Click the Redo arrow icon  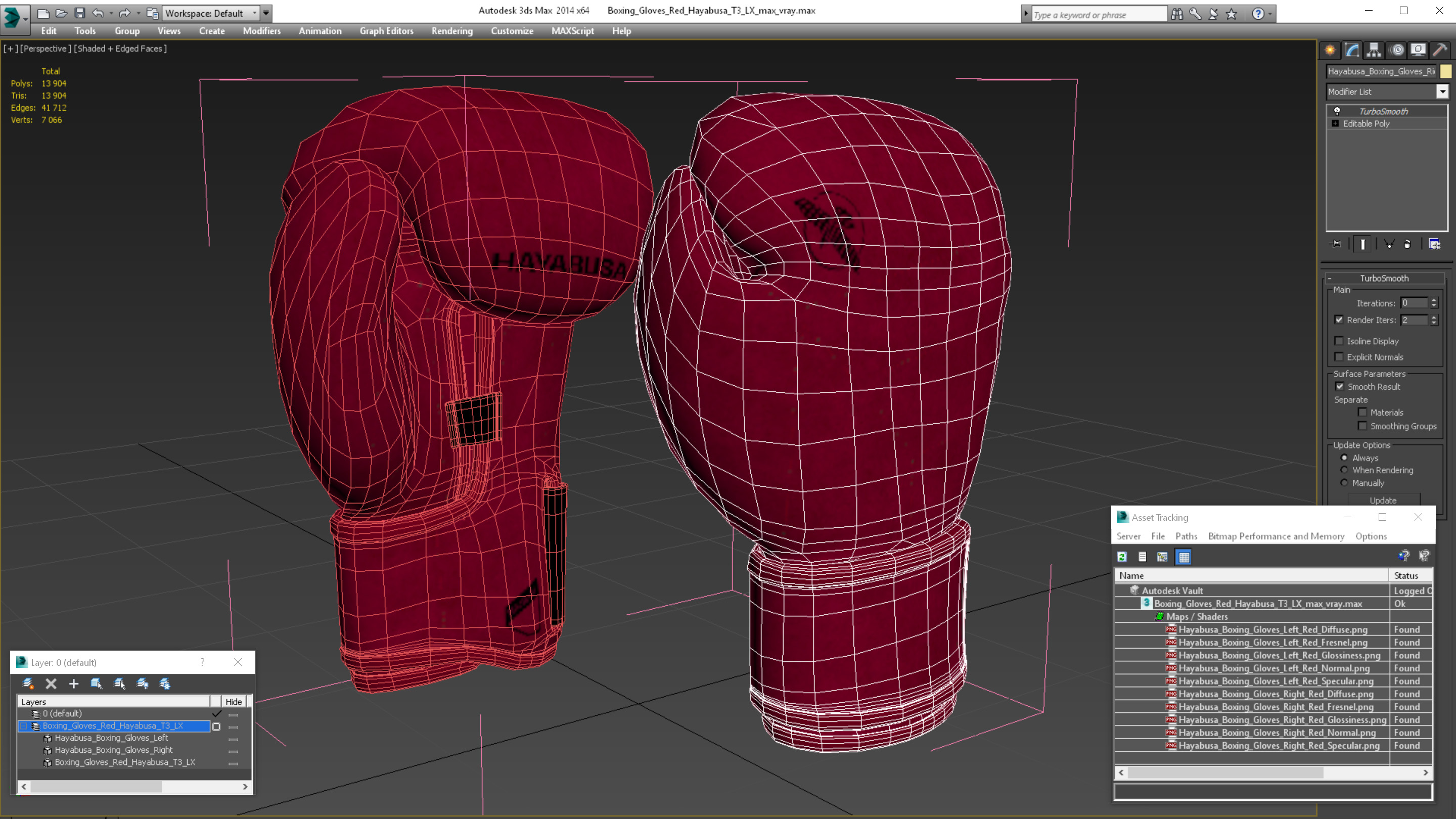click(125, 13)
